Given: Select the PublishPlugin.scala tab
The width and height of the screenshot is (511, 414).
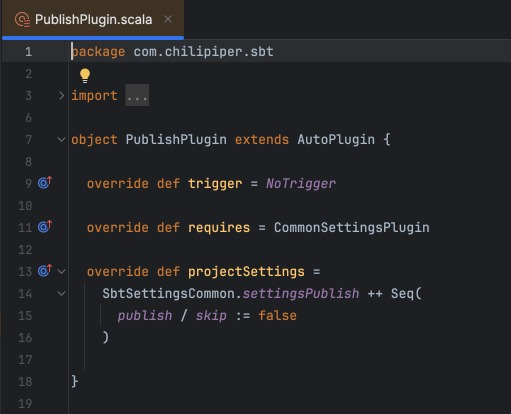Looking at the screenshot, I should point(93,19).
